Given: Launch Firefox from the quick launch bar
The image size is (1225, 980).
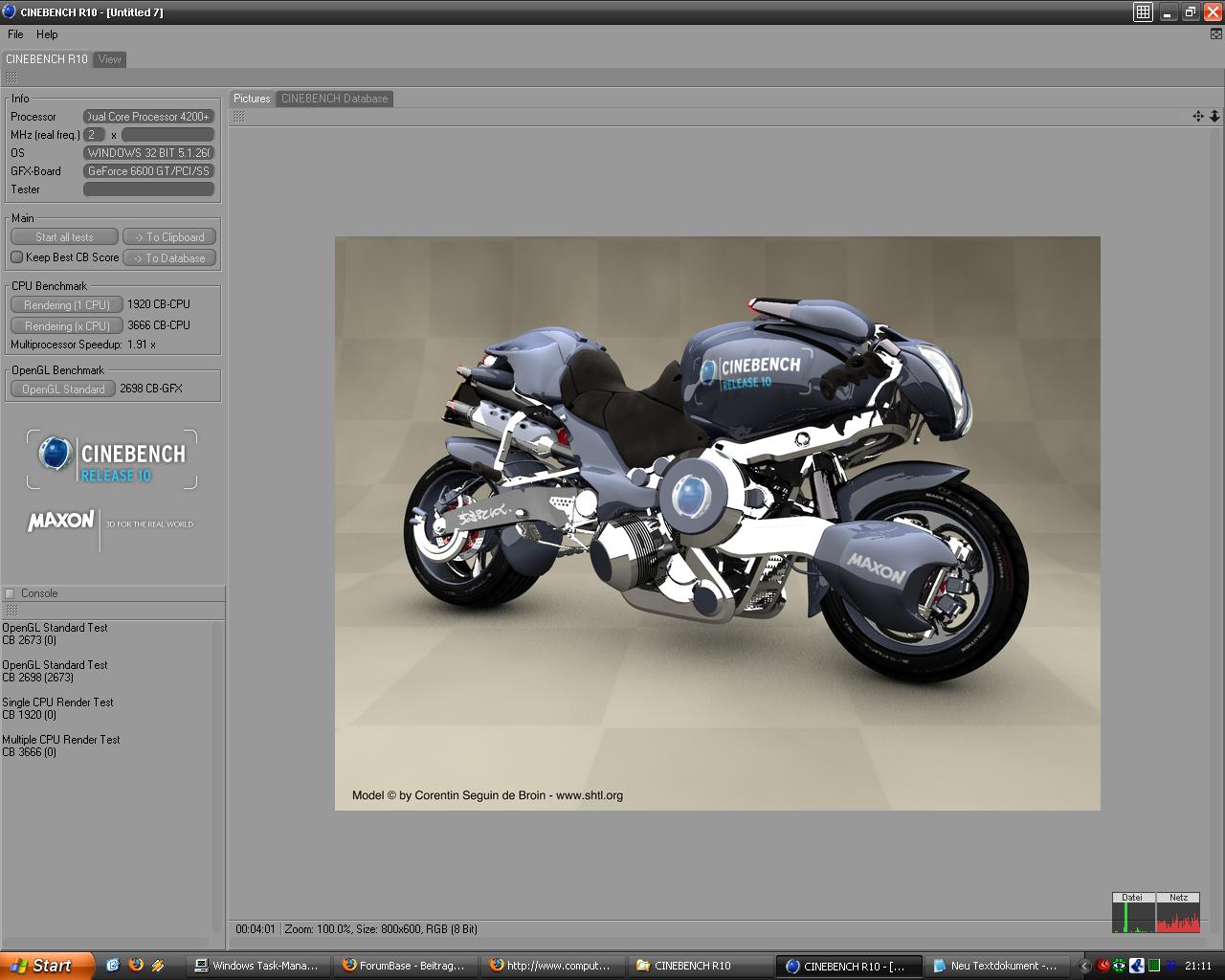Looking at the screenshot, I should pyautogui.click(x=135, y=965).
